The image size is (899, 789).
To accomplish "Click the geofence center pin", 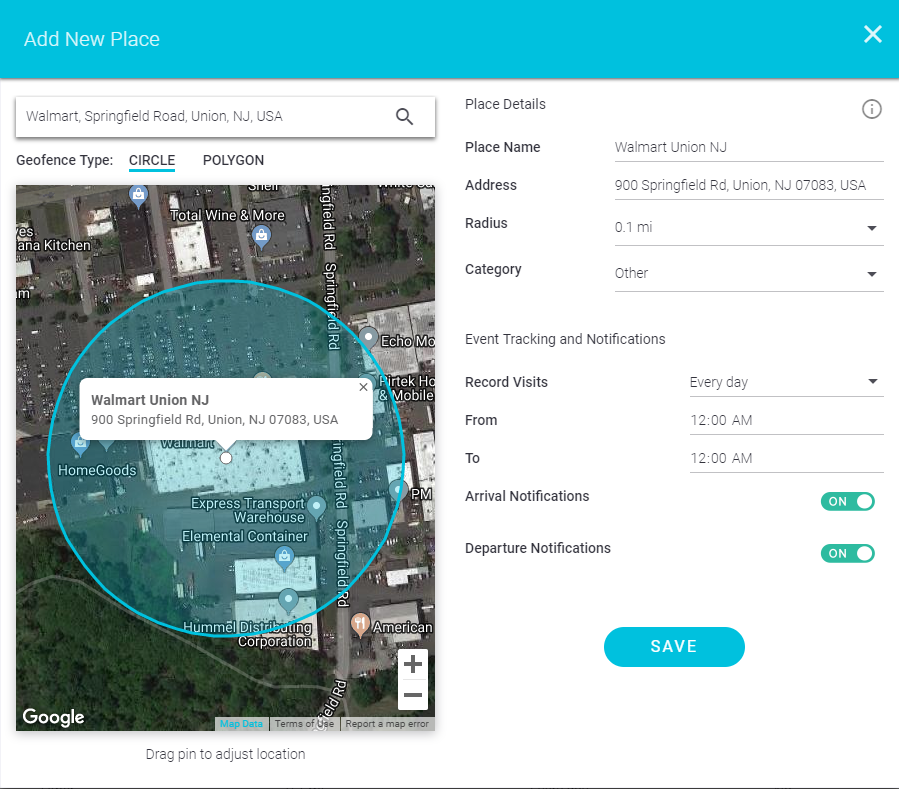I will 226,458.
